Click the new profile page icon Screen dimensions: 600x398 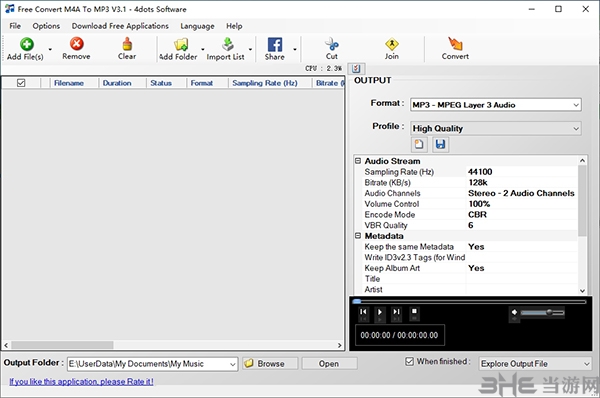pos(419,144)
